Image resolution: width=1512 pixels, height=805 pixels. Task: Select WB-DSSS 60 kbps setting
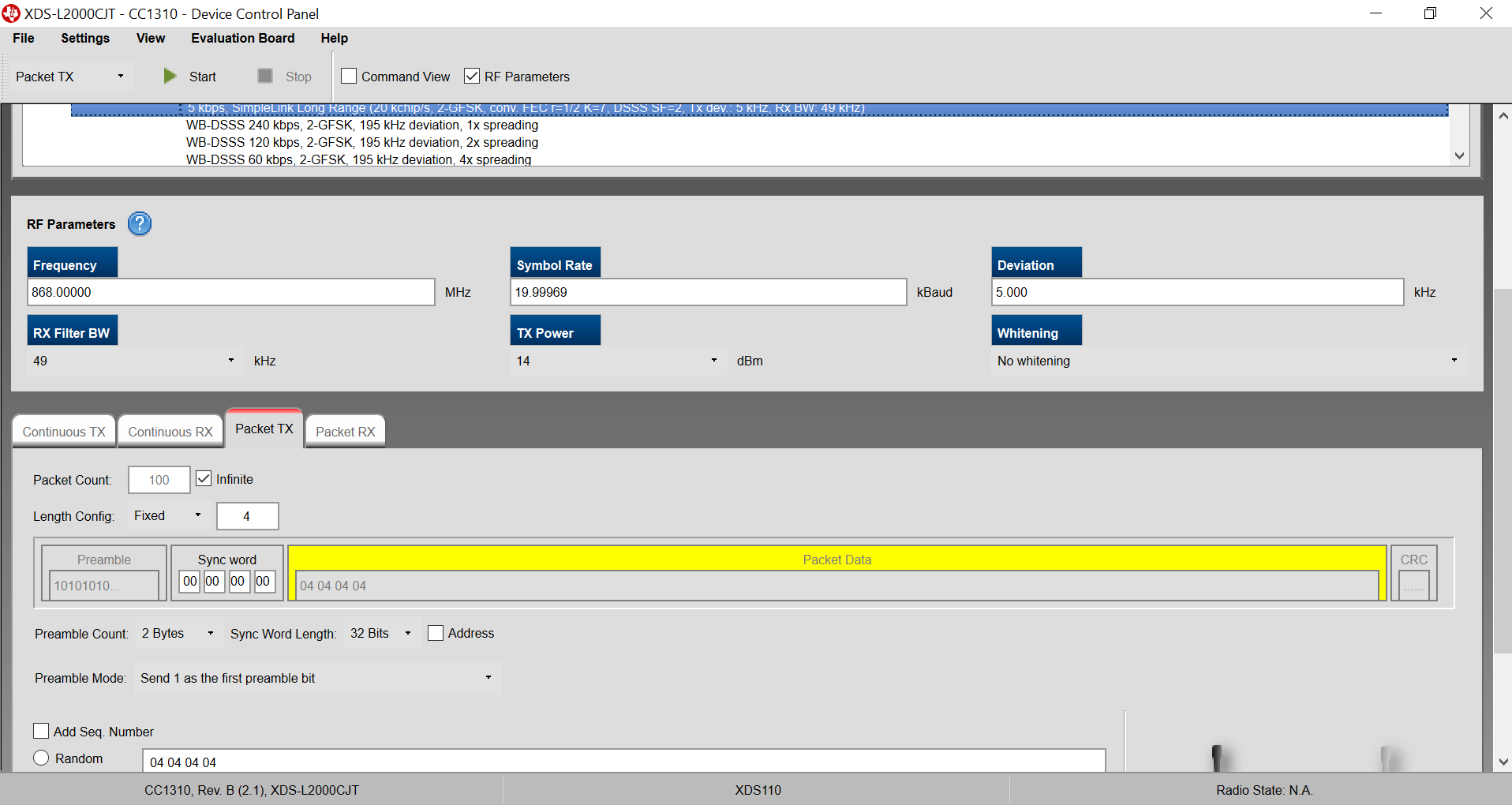tap(359, 159)
